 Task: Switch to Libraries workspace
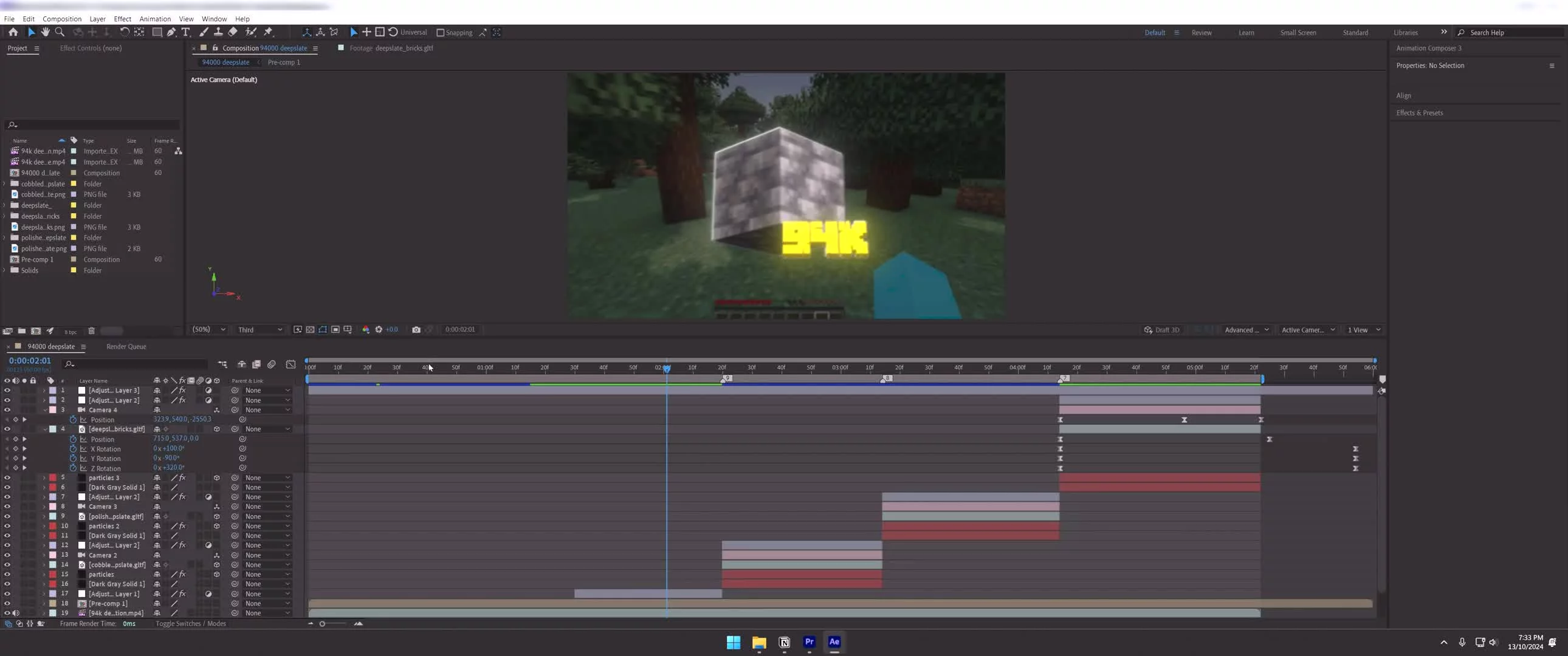[x=1406, y=33]
